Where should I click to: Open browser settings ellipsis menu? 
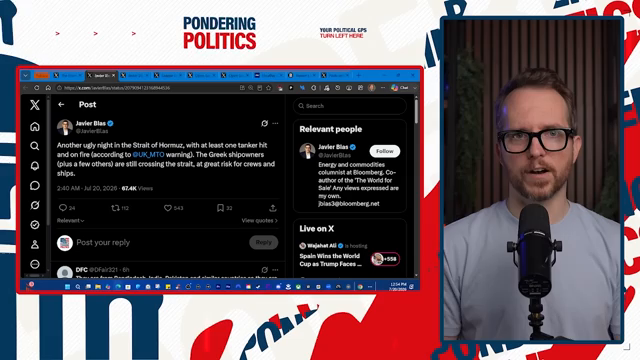coord(383,88)
